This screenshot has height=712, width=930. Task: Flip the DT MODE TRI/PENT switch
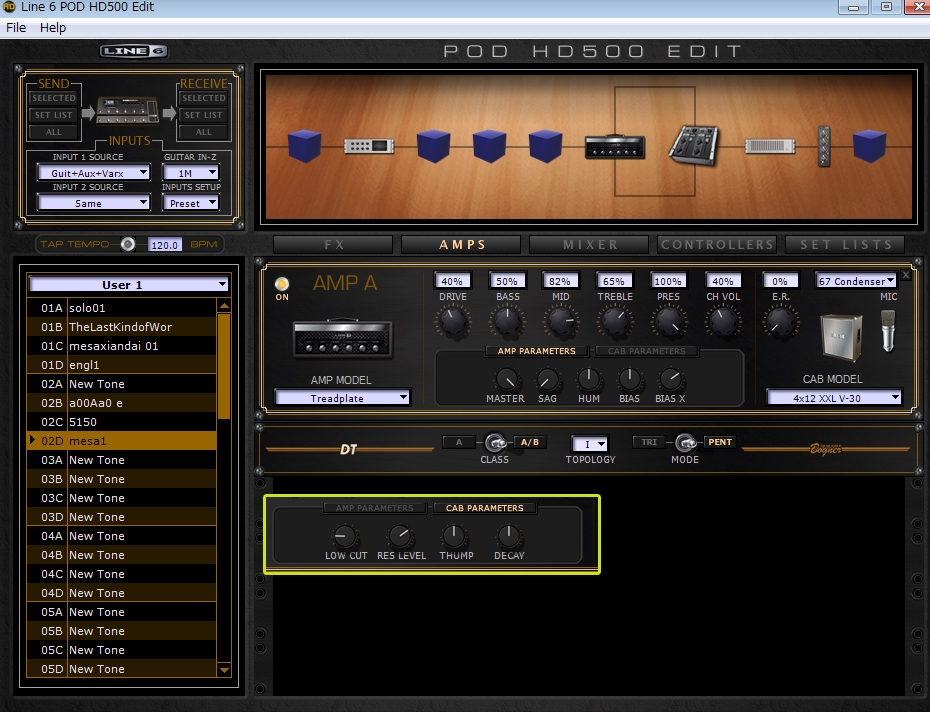click(686, 443)
